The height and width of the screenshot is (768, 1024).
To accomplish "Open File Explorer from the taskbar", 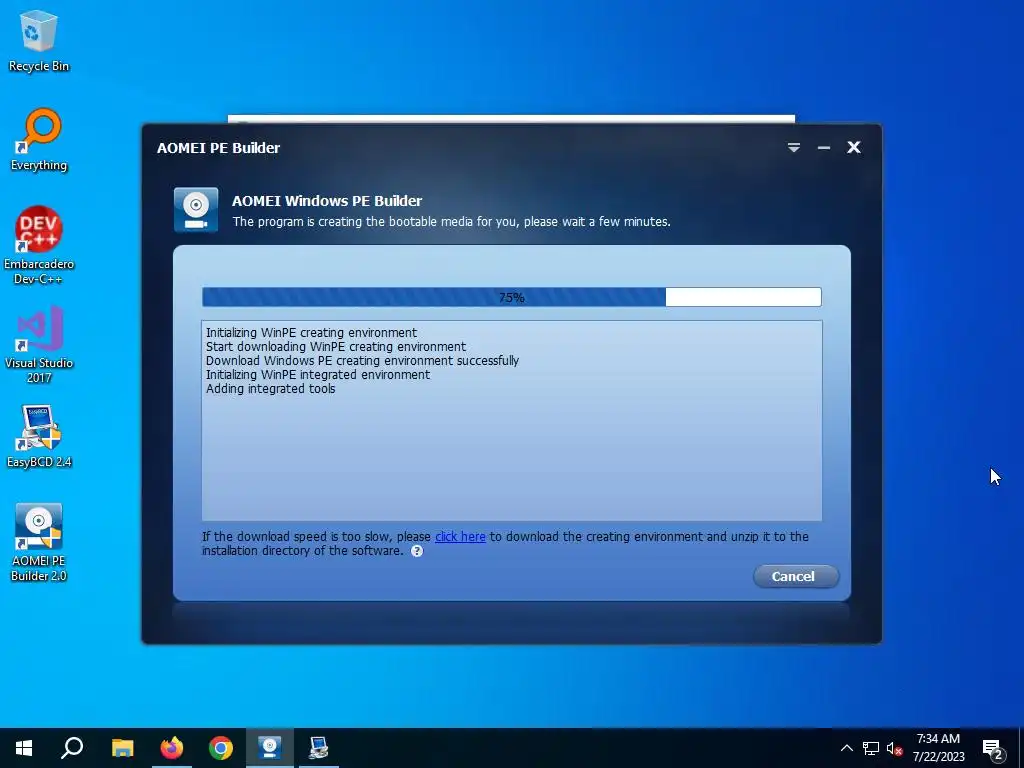I will [122, 748].
